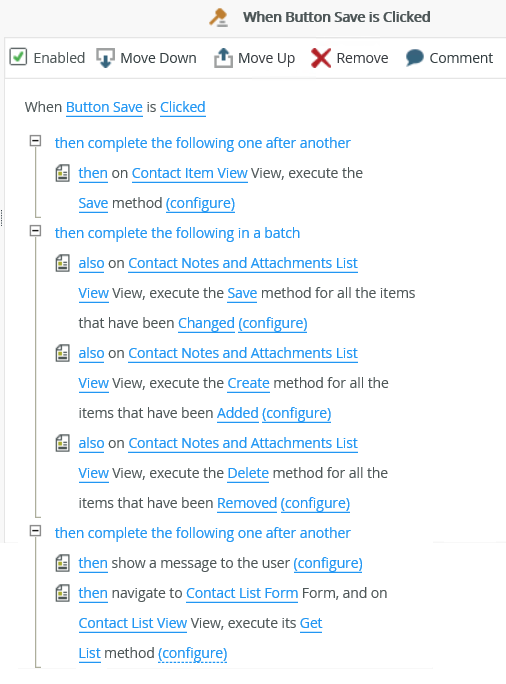Viewport: 506px width, 684px height.
Task: Select action icon beside Contact Item View Save
Action: (x=62, y=173)
